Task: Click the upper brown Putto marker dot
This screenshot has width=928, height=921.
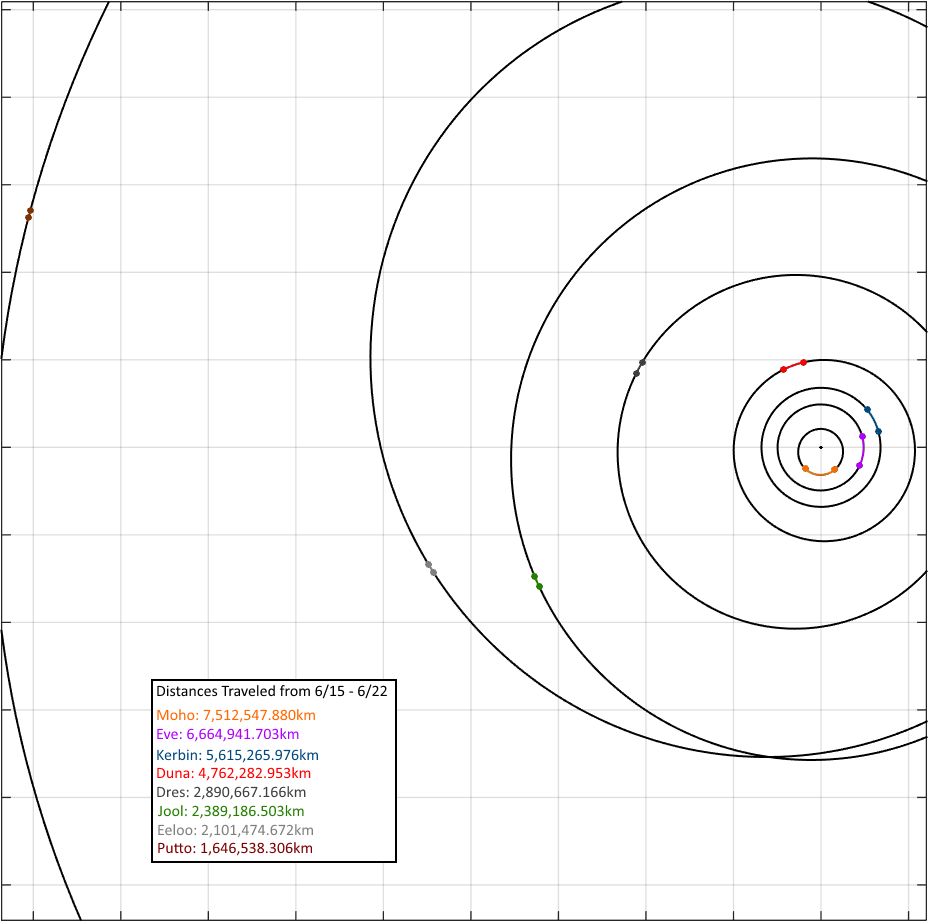Action: pyautogui.click(x=31, y=211)
